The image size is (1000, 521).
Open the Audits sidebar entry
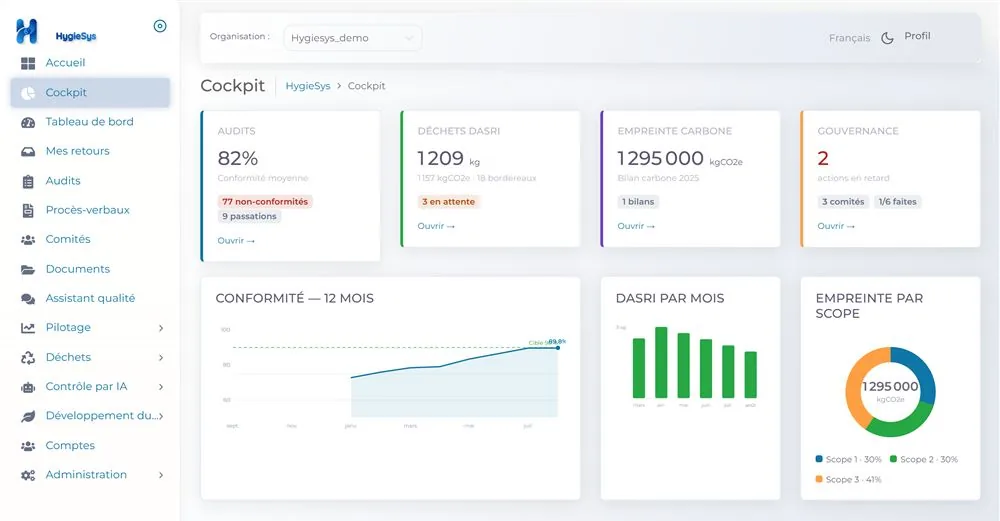coord(91,181)
